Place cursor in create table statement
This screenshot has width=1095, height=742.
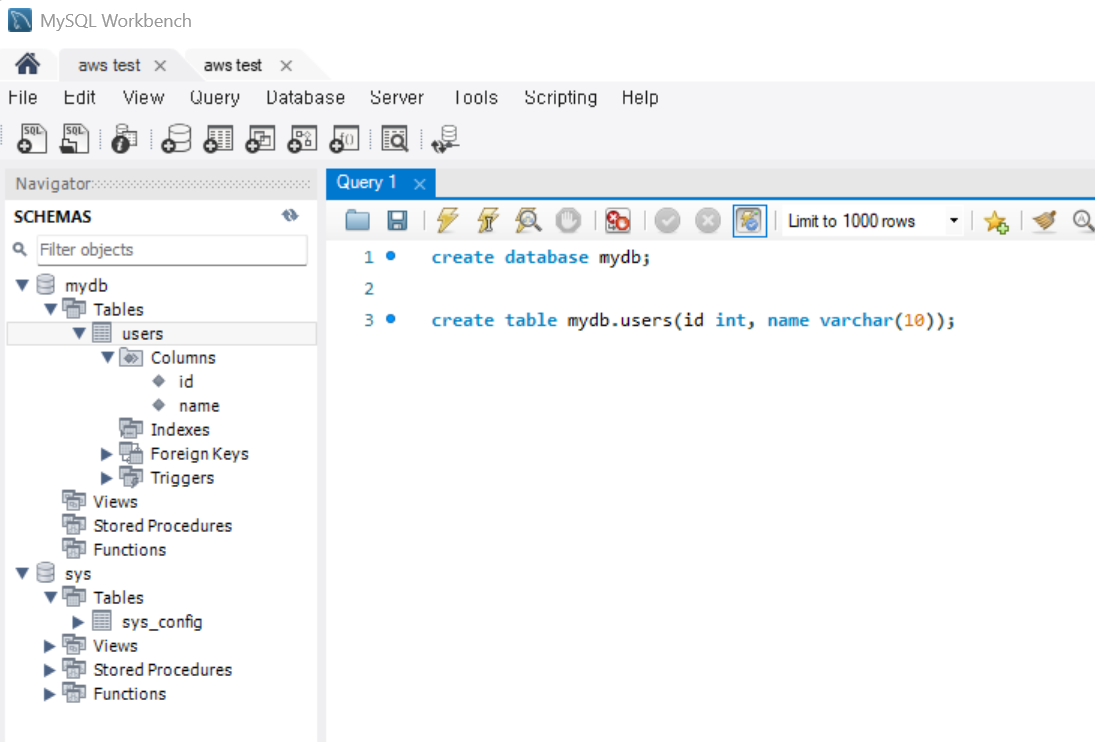point(693,320)
